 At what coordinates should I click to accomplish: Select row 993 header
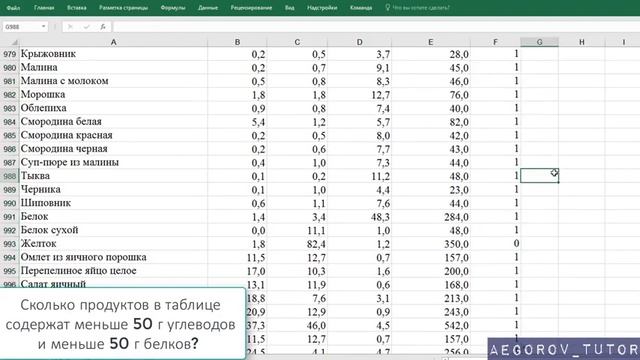(x=9, y=244)
